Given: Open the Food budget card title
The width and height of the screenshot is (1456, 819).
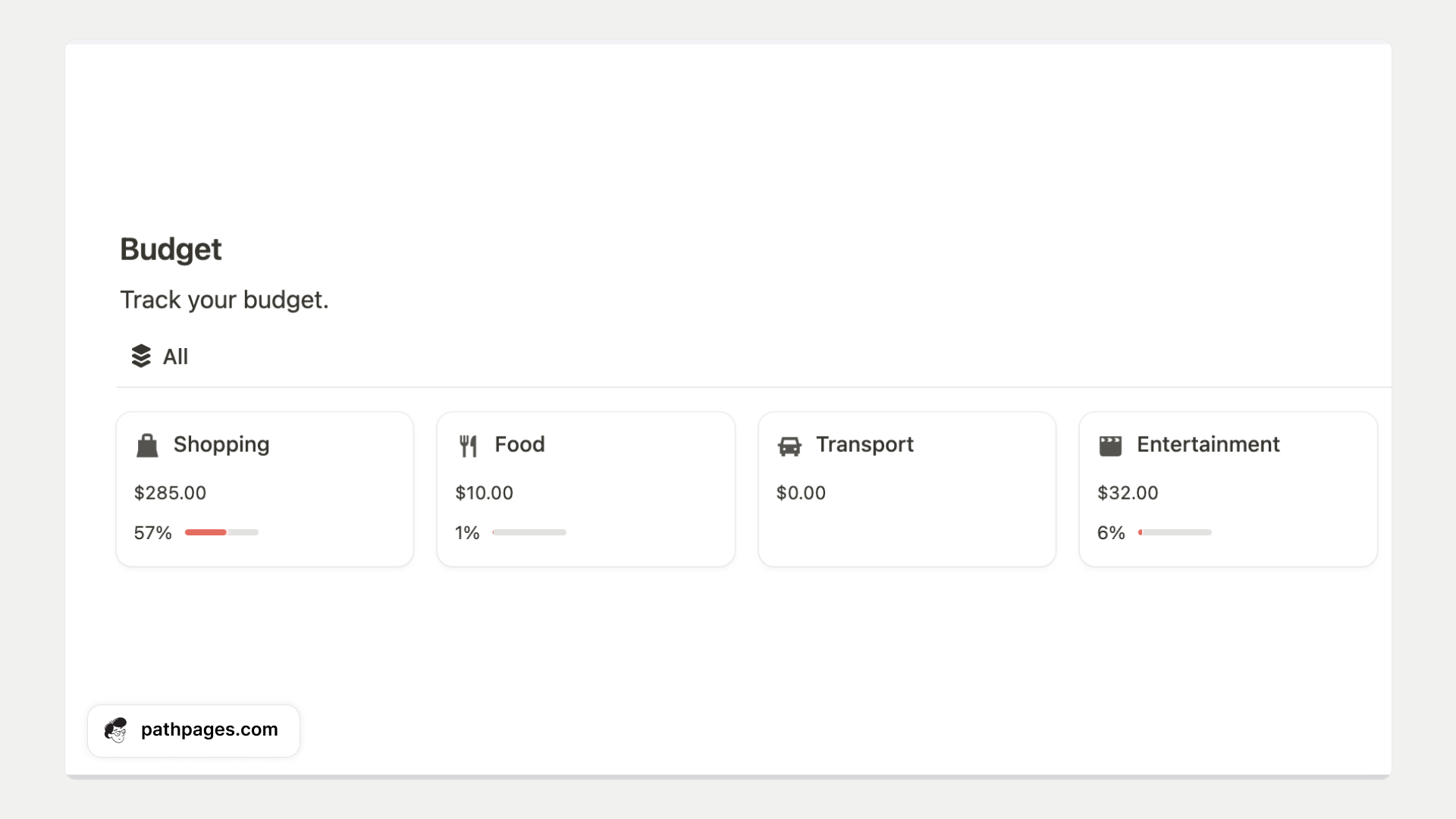Looking at the screenshot, I should (x=519, y=444).
